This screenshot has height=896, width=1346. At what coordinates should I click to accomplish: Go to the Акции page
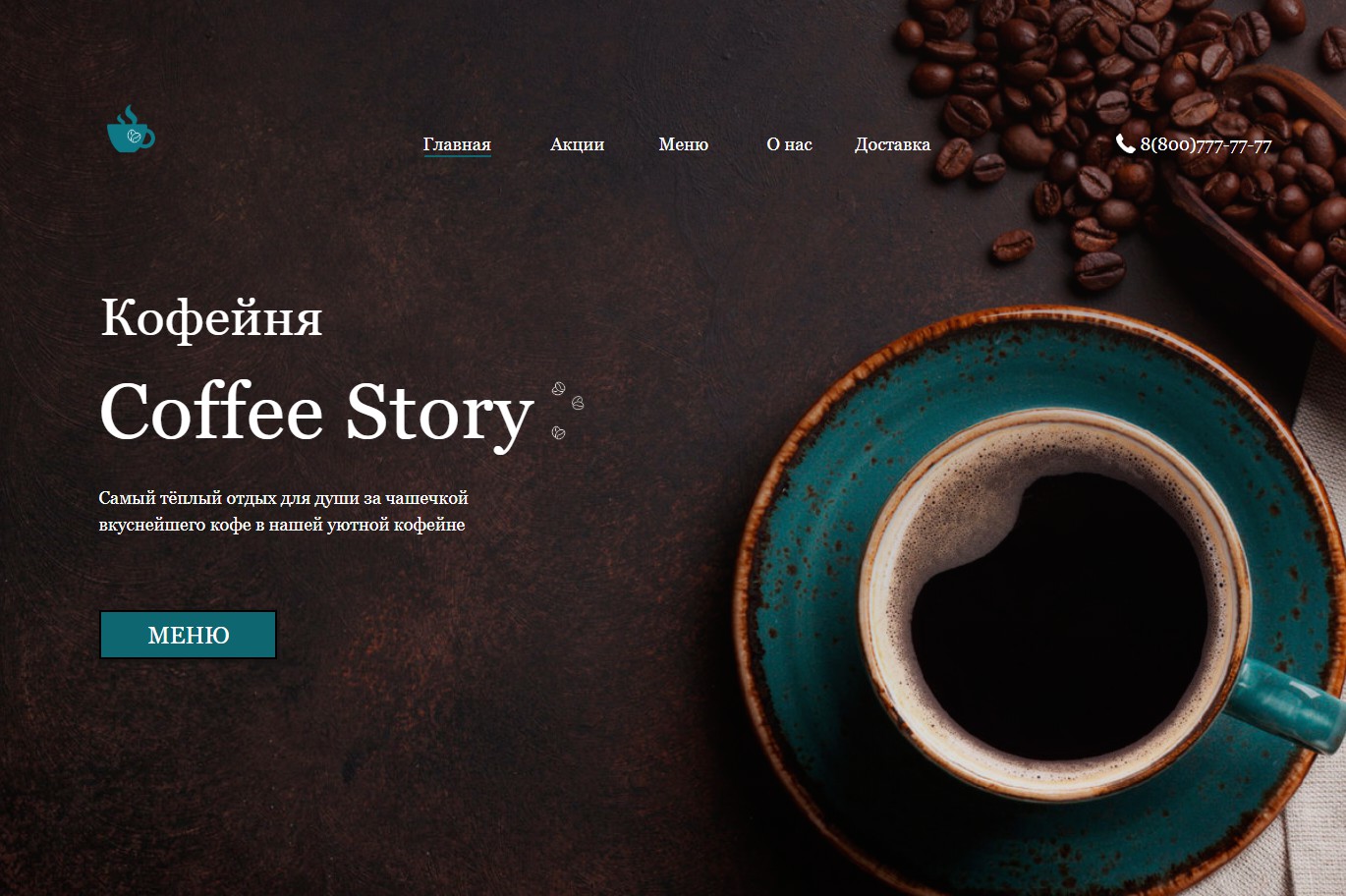click(x=577, y=144)
